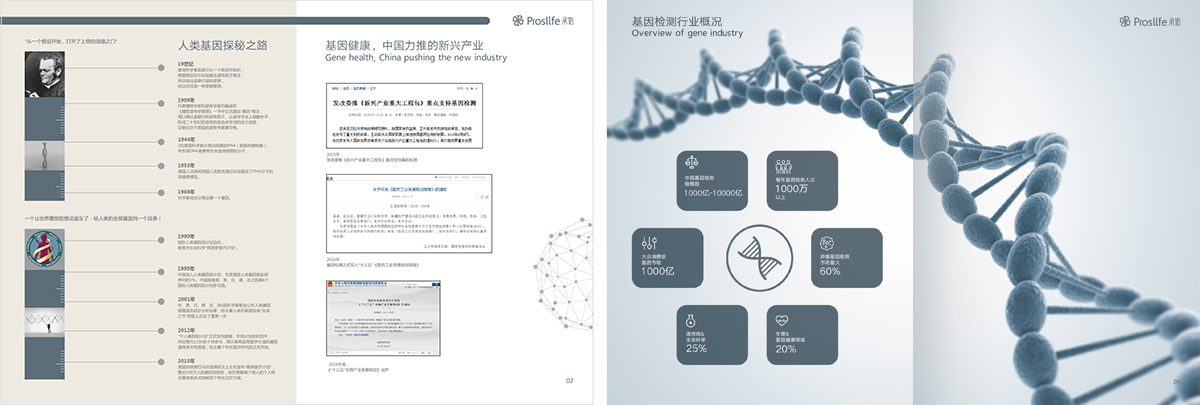Click the balance scale icon
The height and width of the screenshot is (405, 1200).
coord(691,162)
